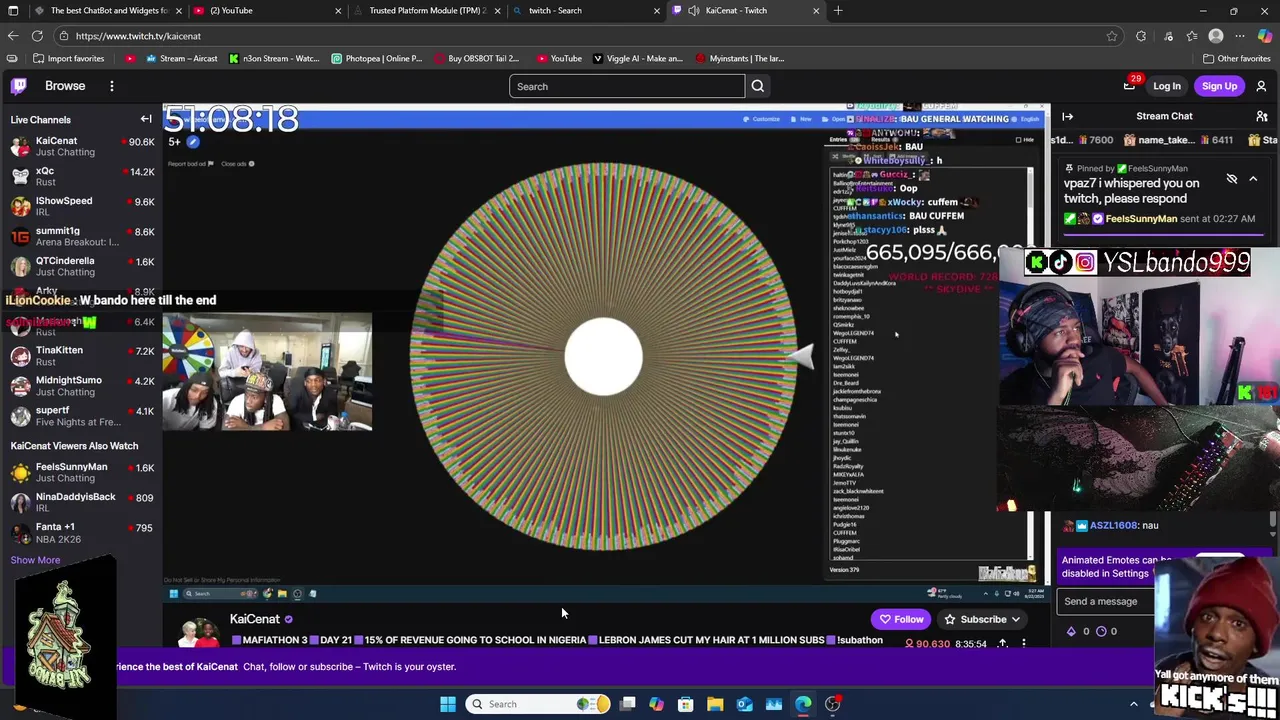
Task: Open MidnightSumo channel in sidebar
Action: 80,386
